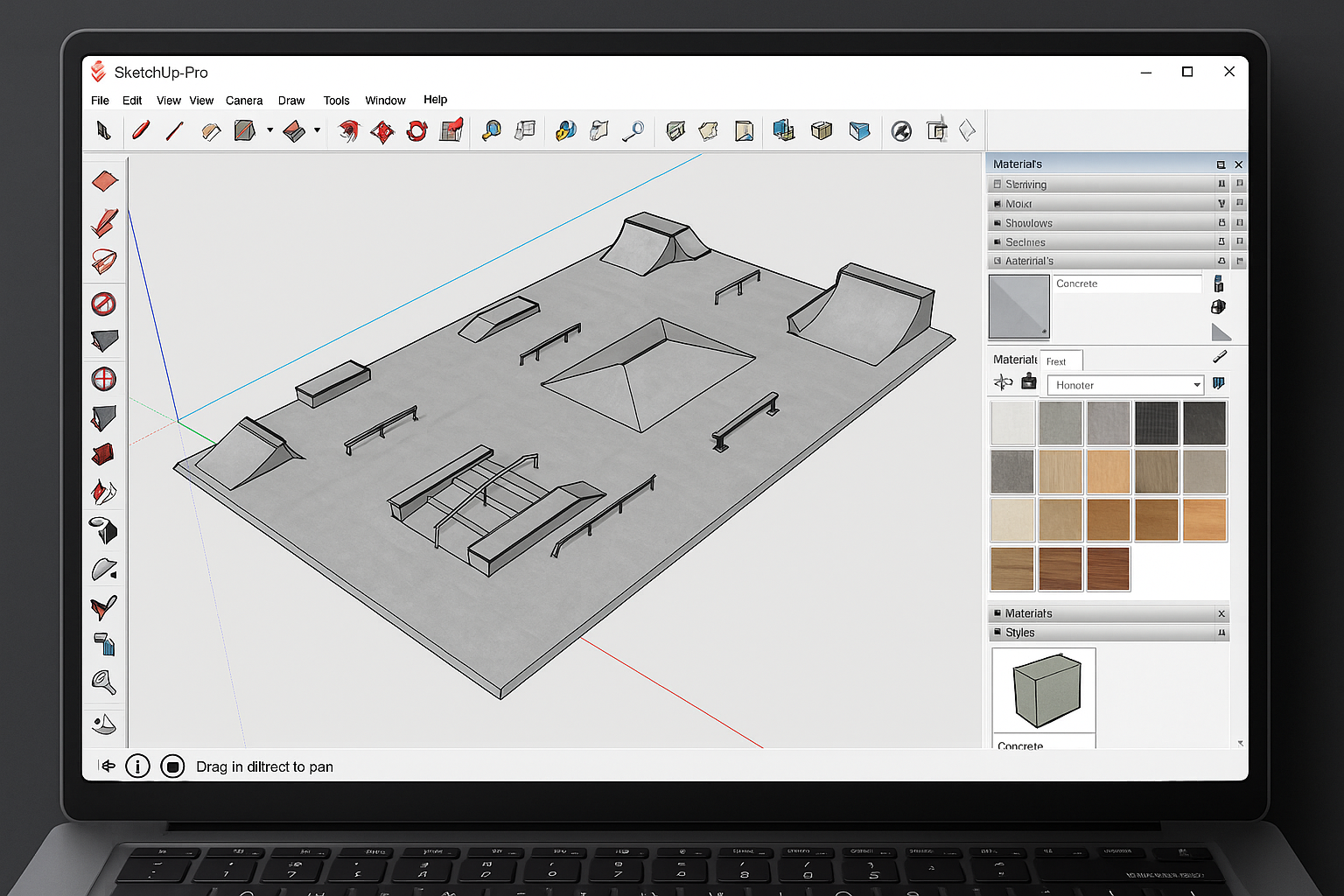This screenshot has height=896, width=1344.
Task: Close the lower Materials panel header
Action: (1221, 614)
